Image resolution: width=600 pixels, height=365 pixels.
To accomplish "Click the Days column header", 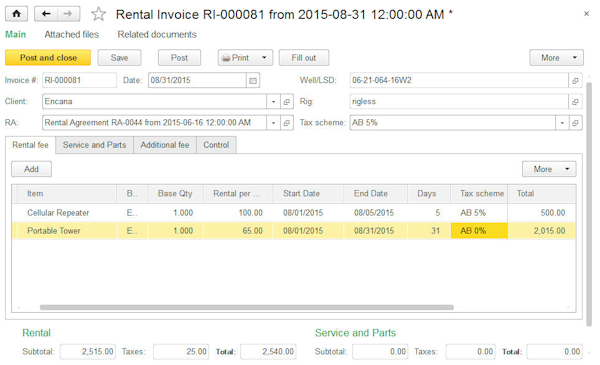I will pos(429,194).
